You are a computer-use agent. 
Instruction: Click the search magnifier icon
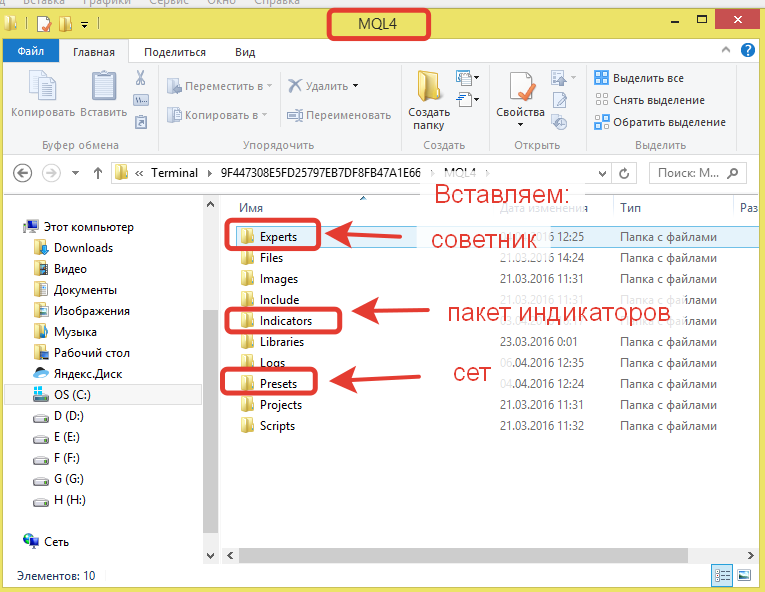pos(733,173)
